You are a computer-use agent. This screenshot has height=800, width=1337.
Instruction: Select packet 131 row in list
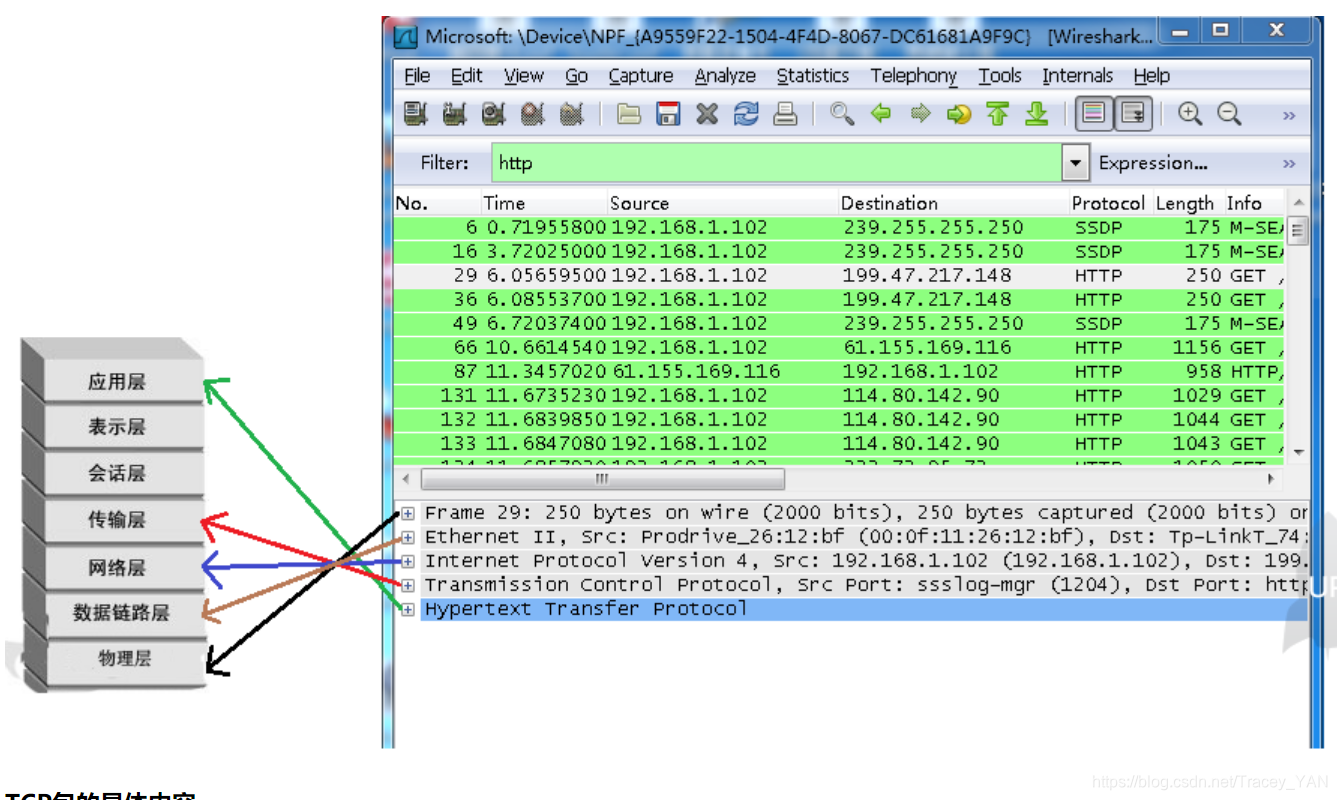(x=839, y=395)
